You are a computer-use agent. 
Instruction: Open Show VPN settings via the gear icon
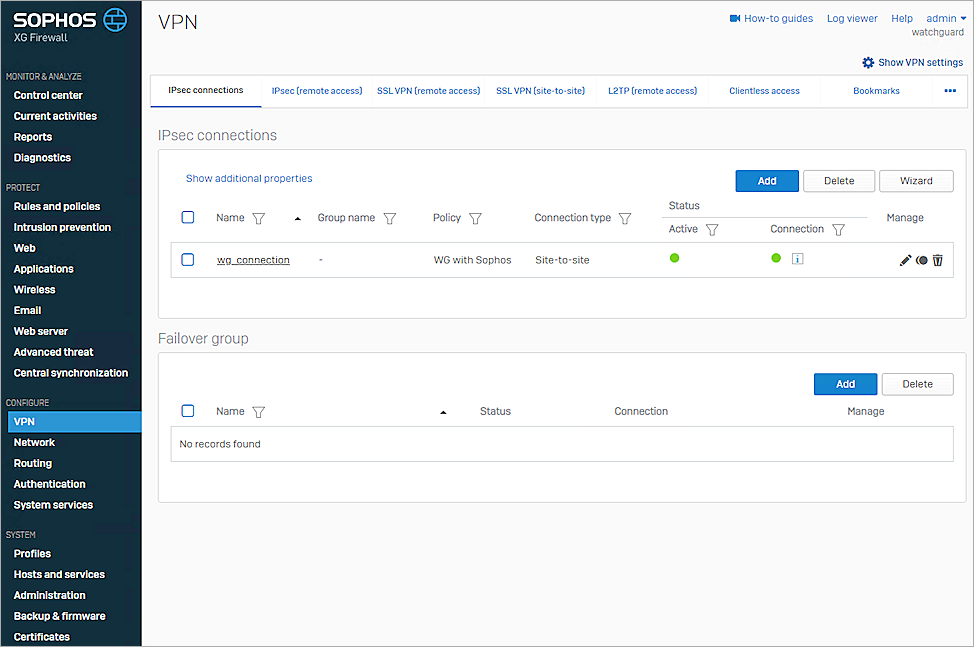pyautogui.click(x=868, y=62)
